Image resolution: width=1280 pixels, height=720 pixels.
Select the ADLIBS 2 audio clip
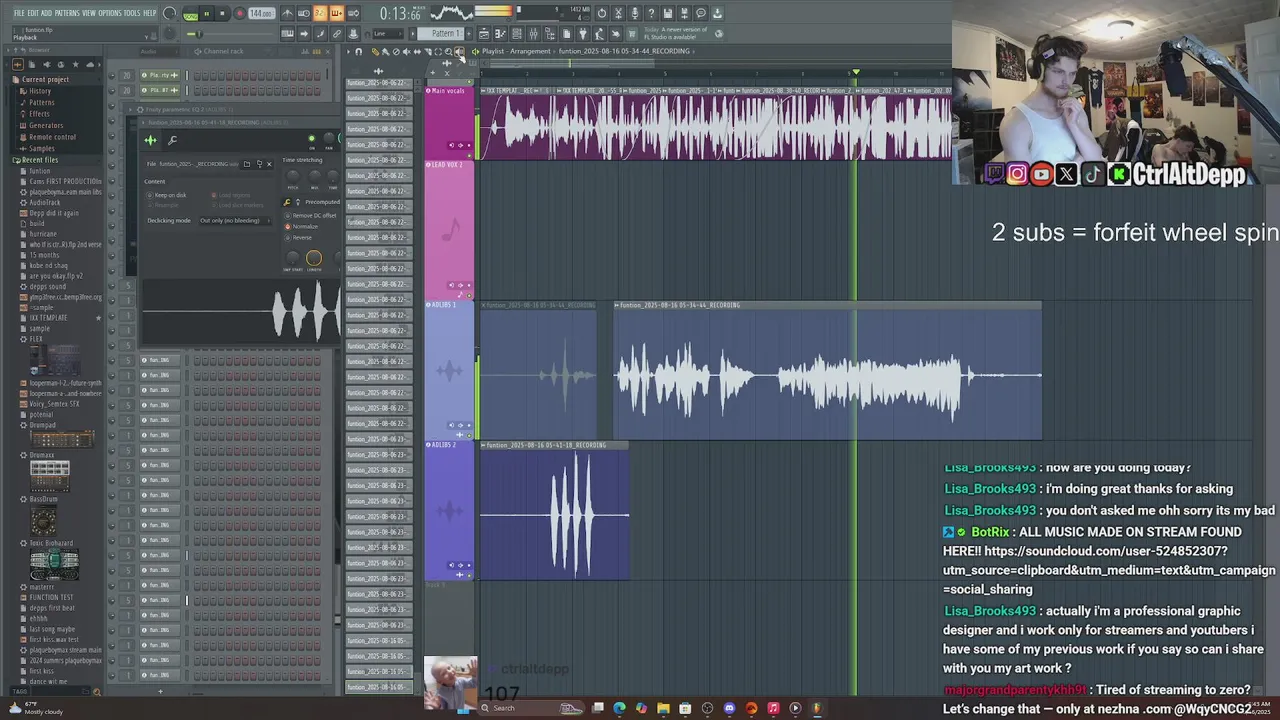tap(555, 510)
